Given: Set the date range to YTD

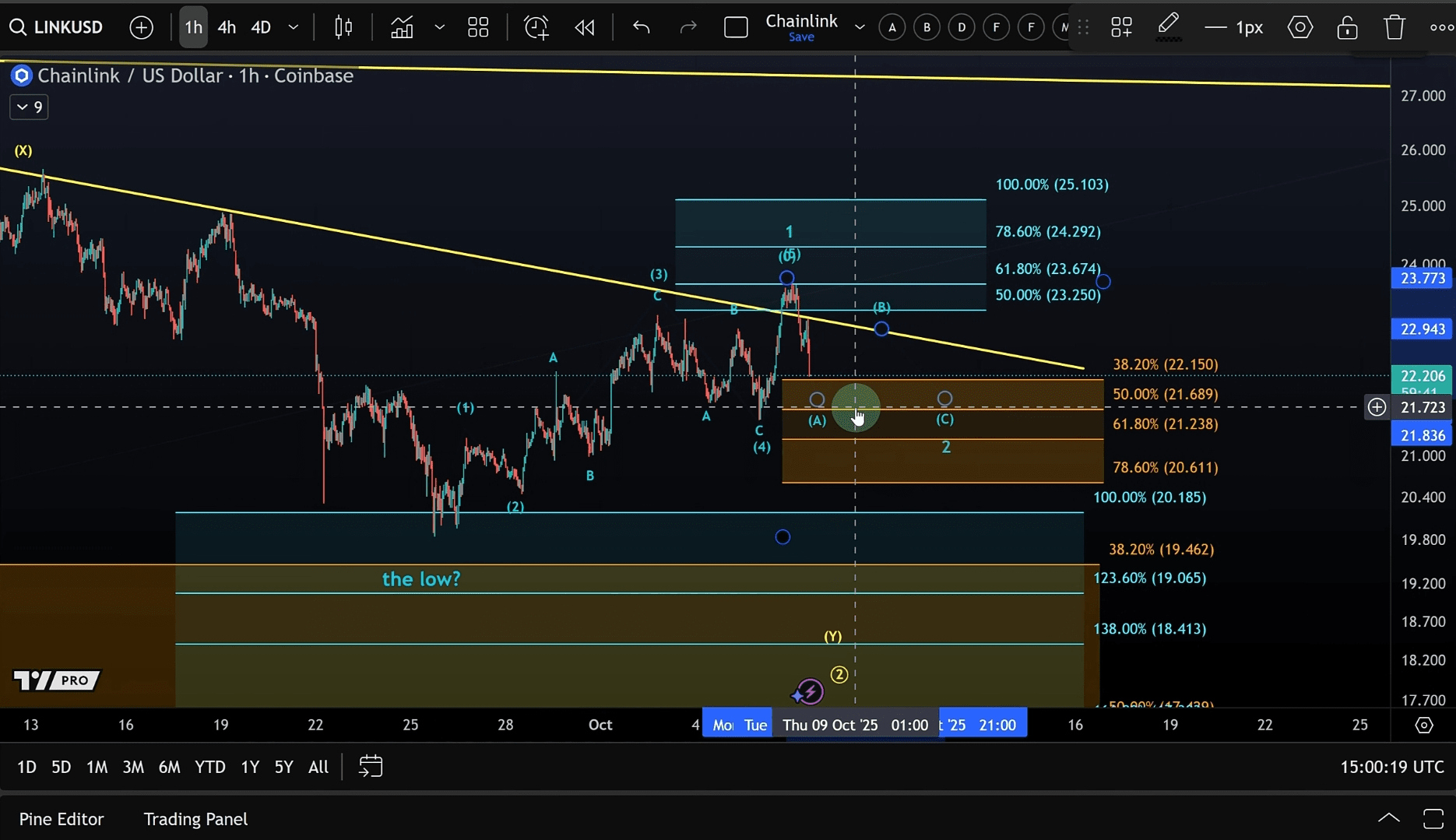Looking at the screenshot, I should (209, 768).
